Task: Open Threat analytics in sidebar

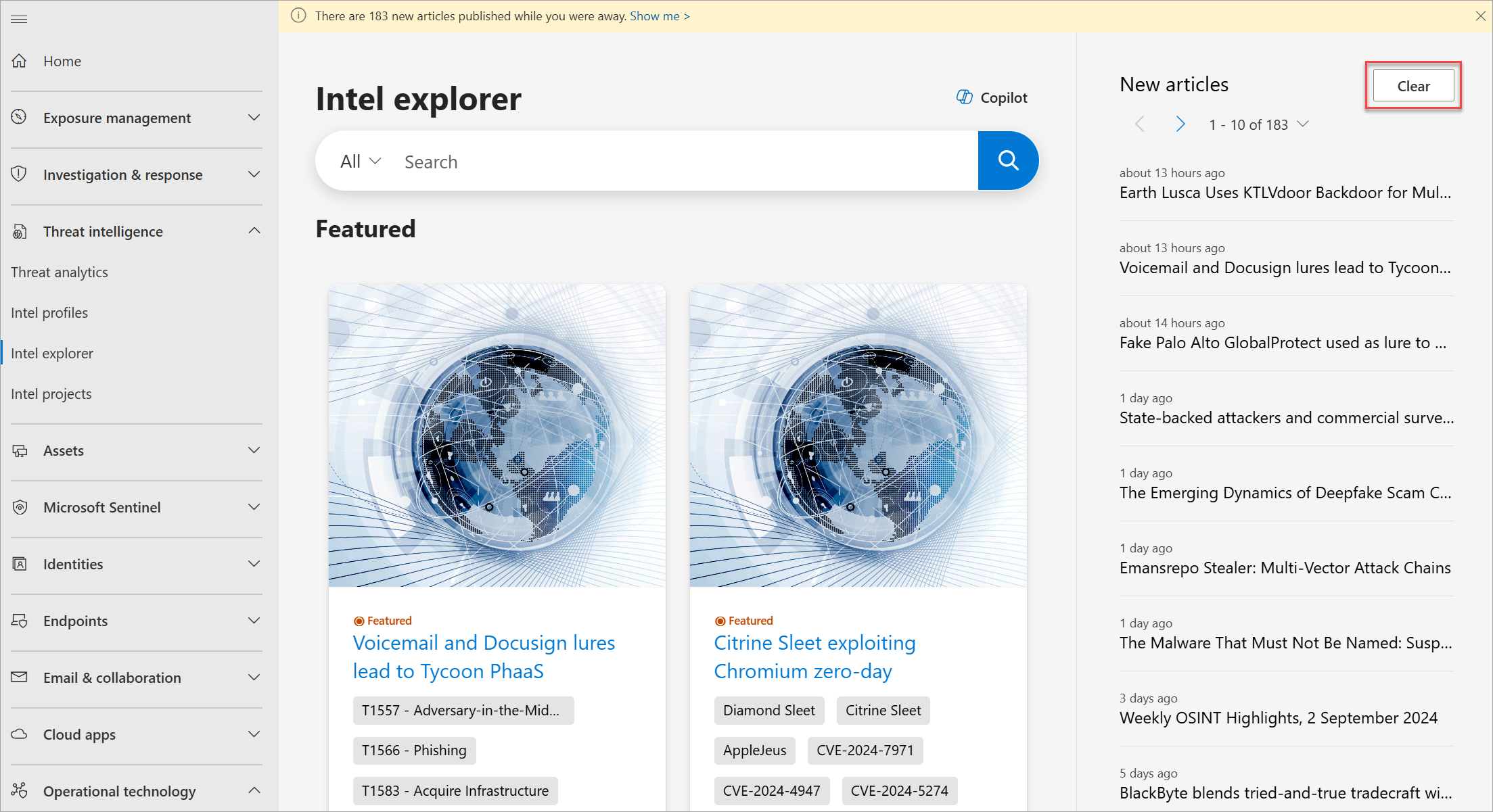Action: click(60, 272)
